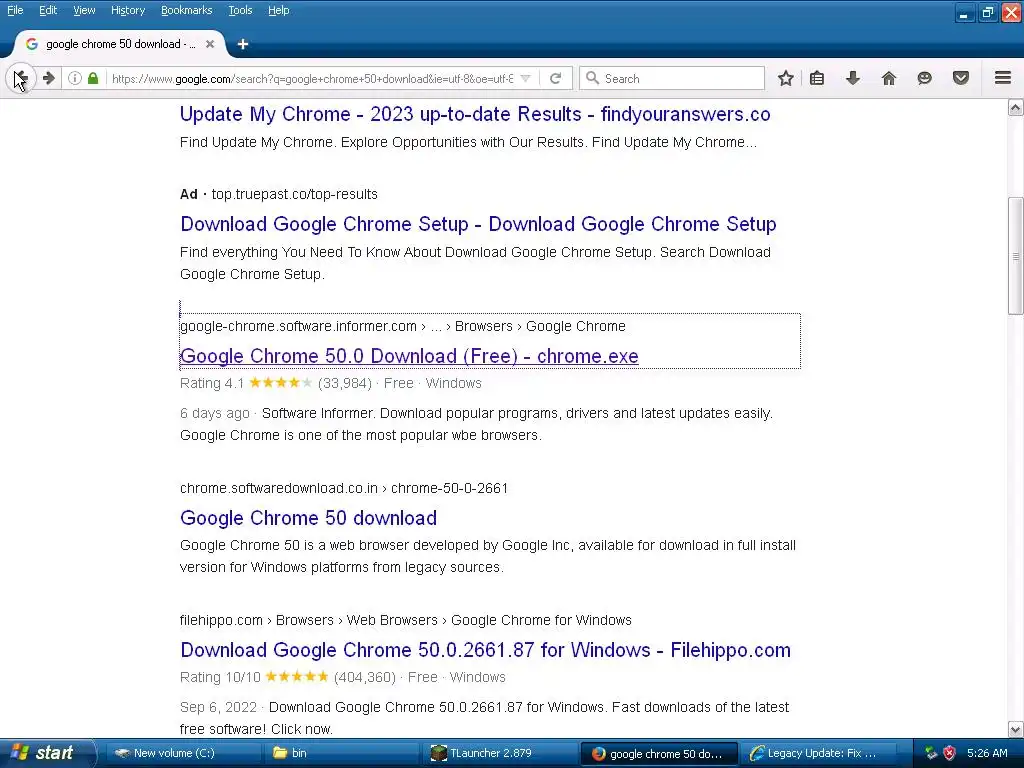Click google-chrome.software.informer.com breadcrumb text
This screenshot has width=1024, height=768.
click(x=402, y=326)
